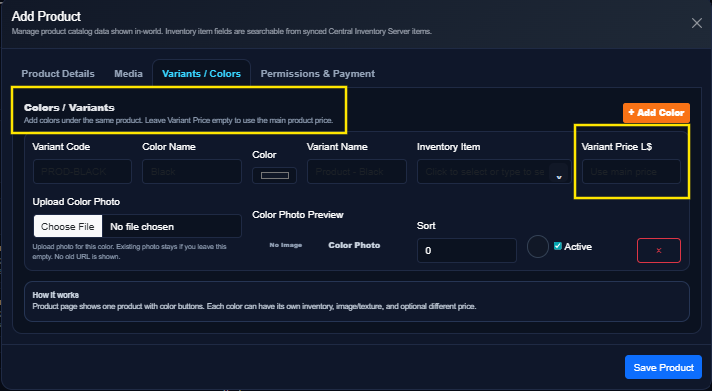Click the + Add Color button
This screenshot has width=712, height=391.
pyautogui.click(x=656, y=113)
